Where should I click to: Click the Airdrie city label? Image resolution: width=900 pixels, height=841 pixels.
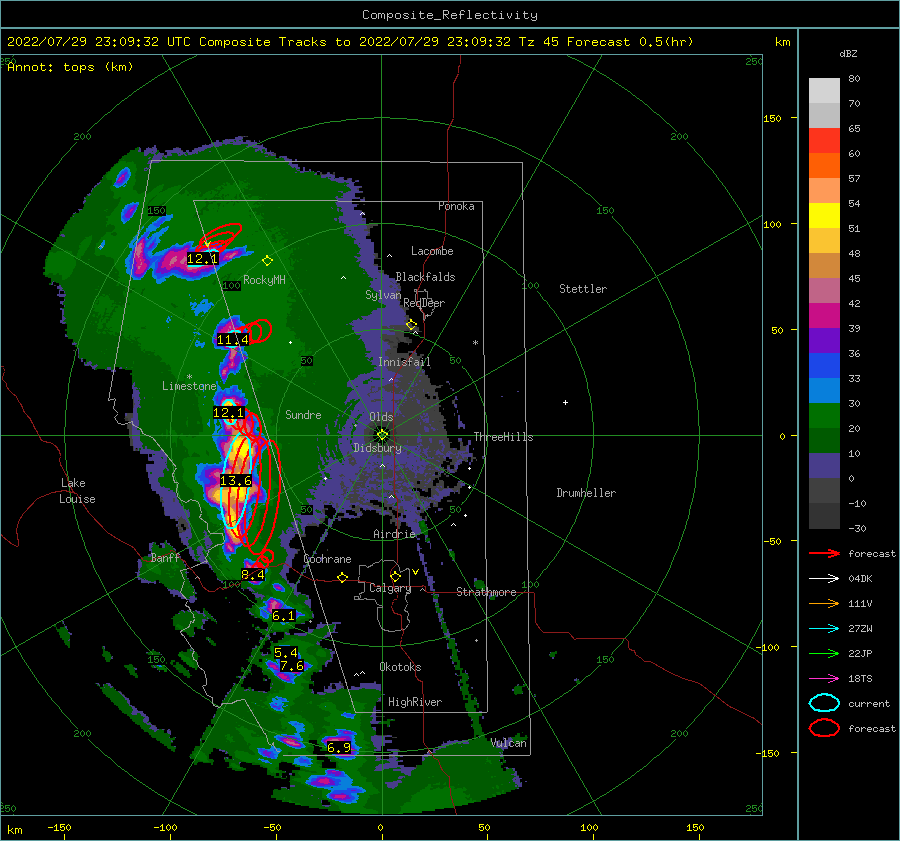(x=394, y=534)
